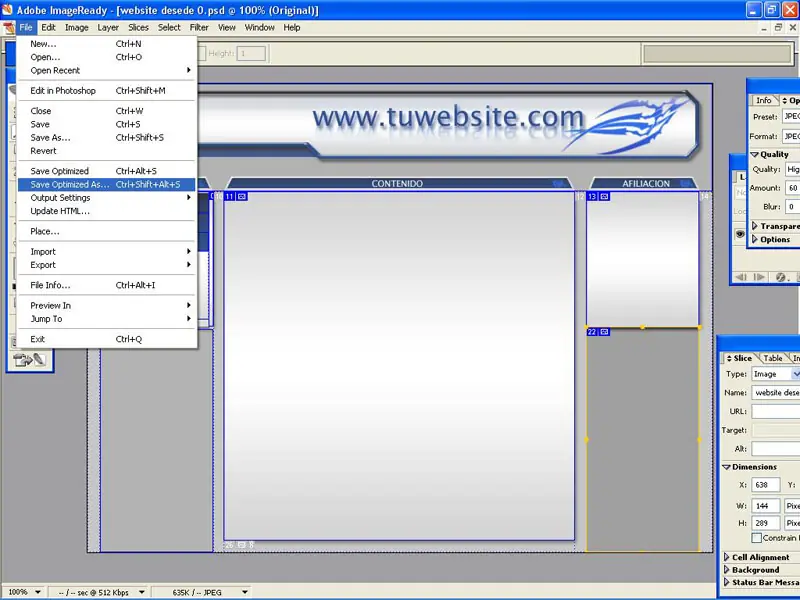
Task: Click the layer effects icon in Layers palette footer
Action: click(780, 277)
